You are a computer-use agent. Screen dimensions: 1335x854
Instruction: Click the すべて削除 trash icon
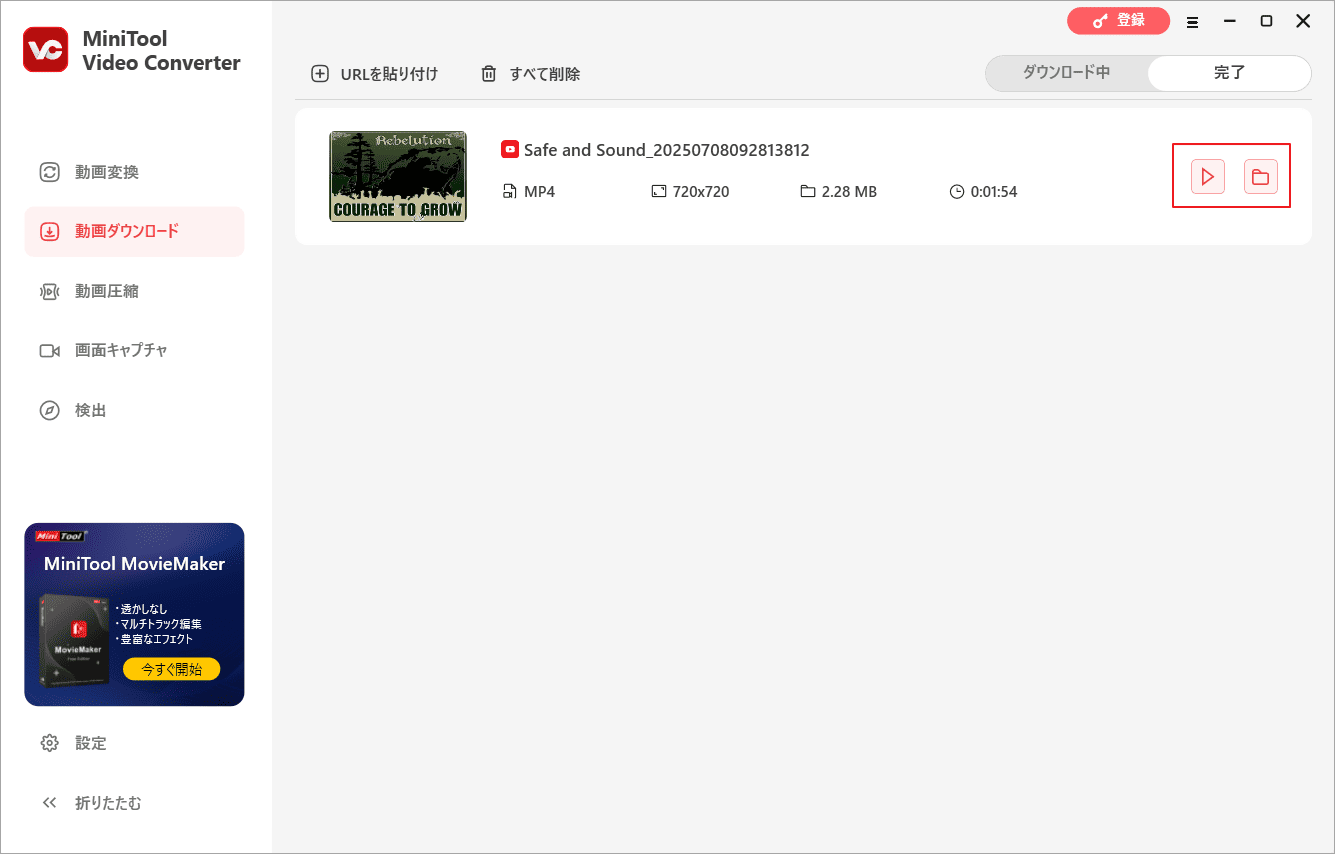click(489, 74)
